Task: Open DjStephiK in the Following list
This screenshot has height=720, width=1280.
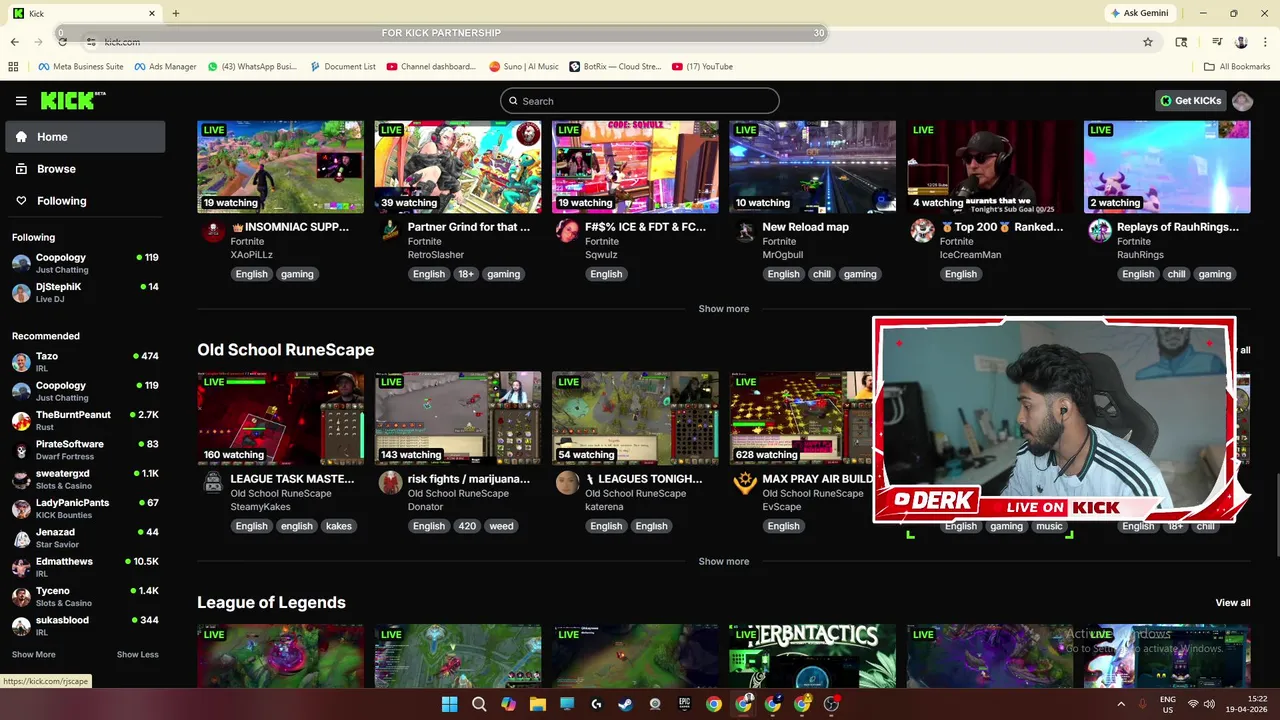Action: [x=85, y=292]
